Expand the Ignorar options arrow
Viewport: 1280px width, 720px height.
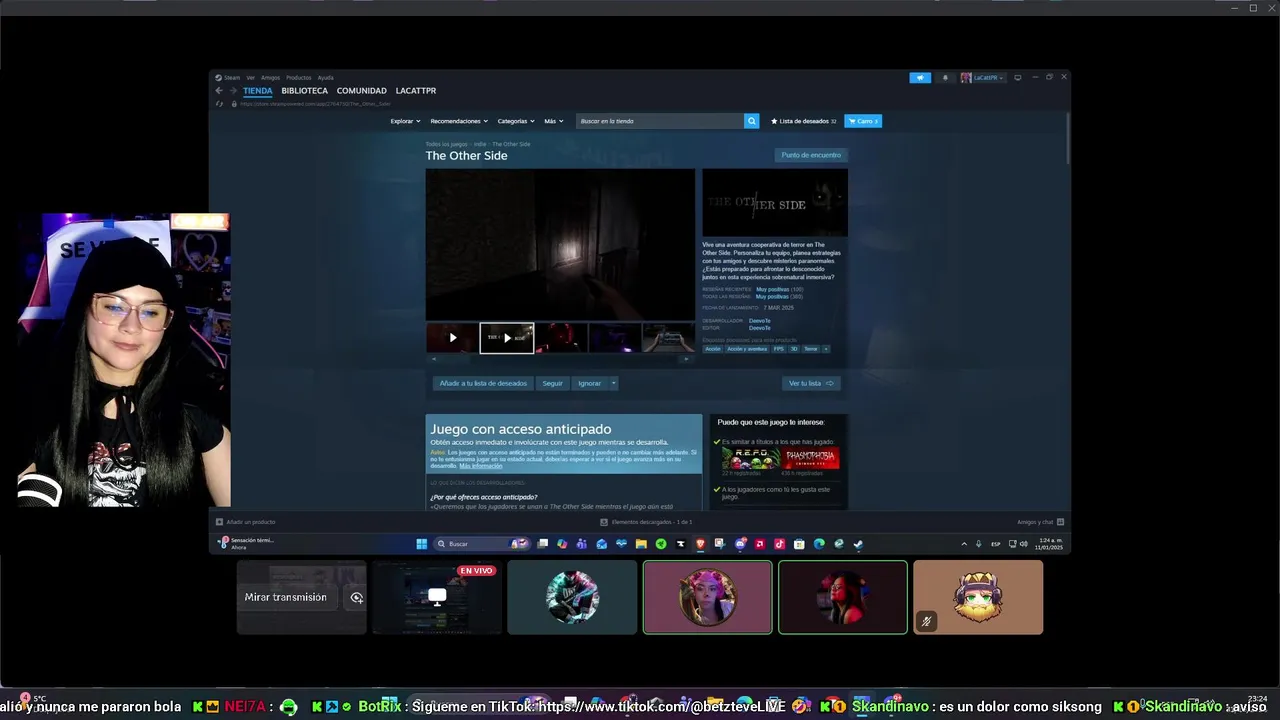click(x=614, y=383)
